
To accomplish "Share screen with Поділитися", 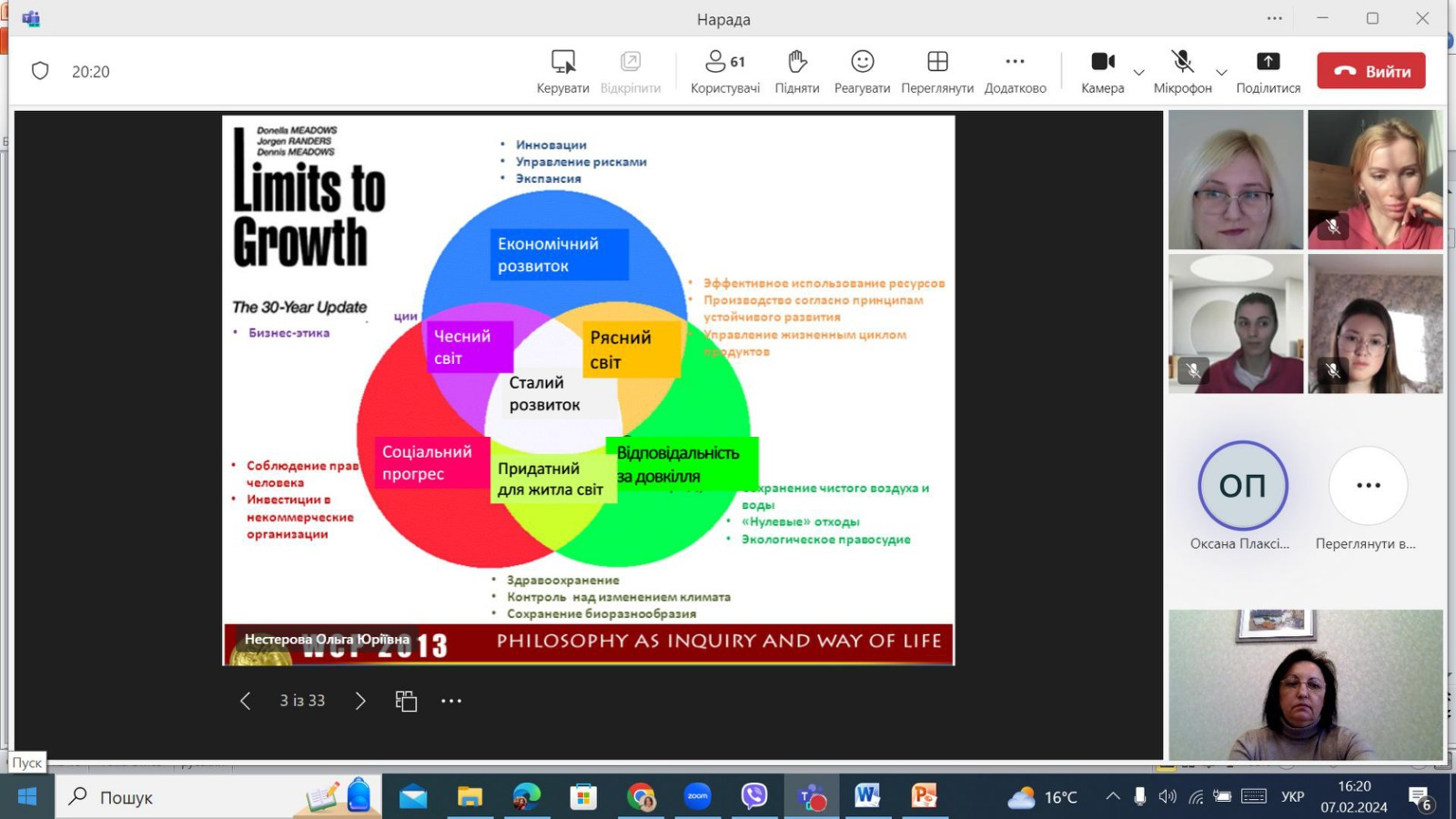I will (x=1268, y=71).
